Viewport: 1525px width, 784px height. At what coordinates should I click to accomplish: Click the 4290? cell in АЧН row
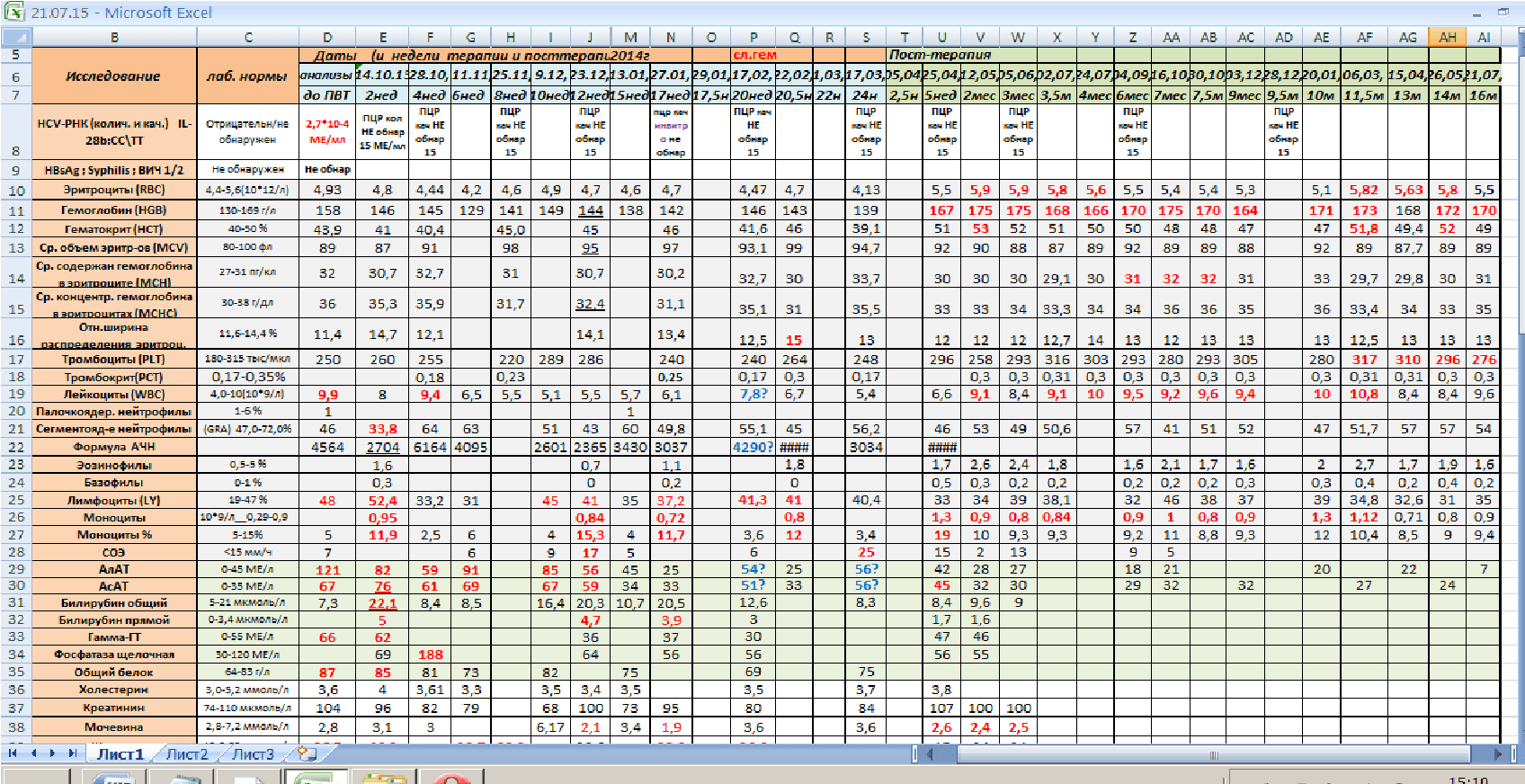(x=753, y=447)
